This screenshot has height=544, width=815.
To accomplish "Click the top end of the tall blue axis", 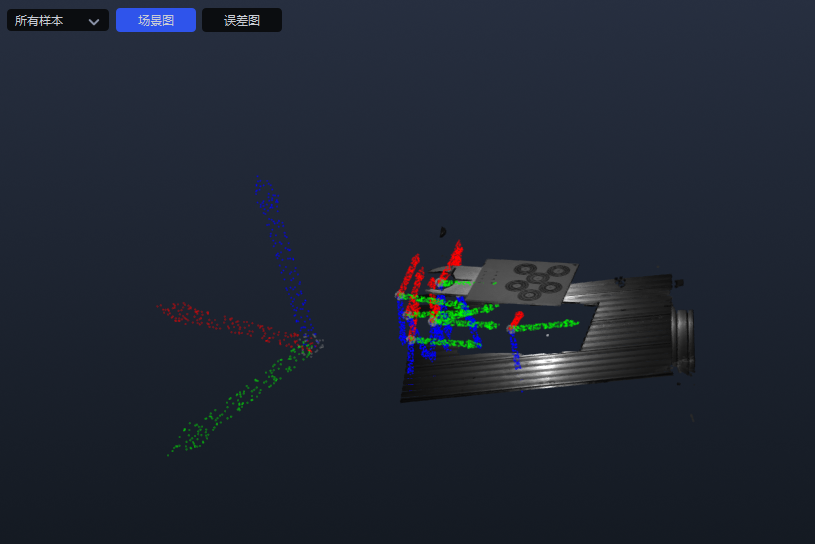I will click(263, 183).
